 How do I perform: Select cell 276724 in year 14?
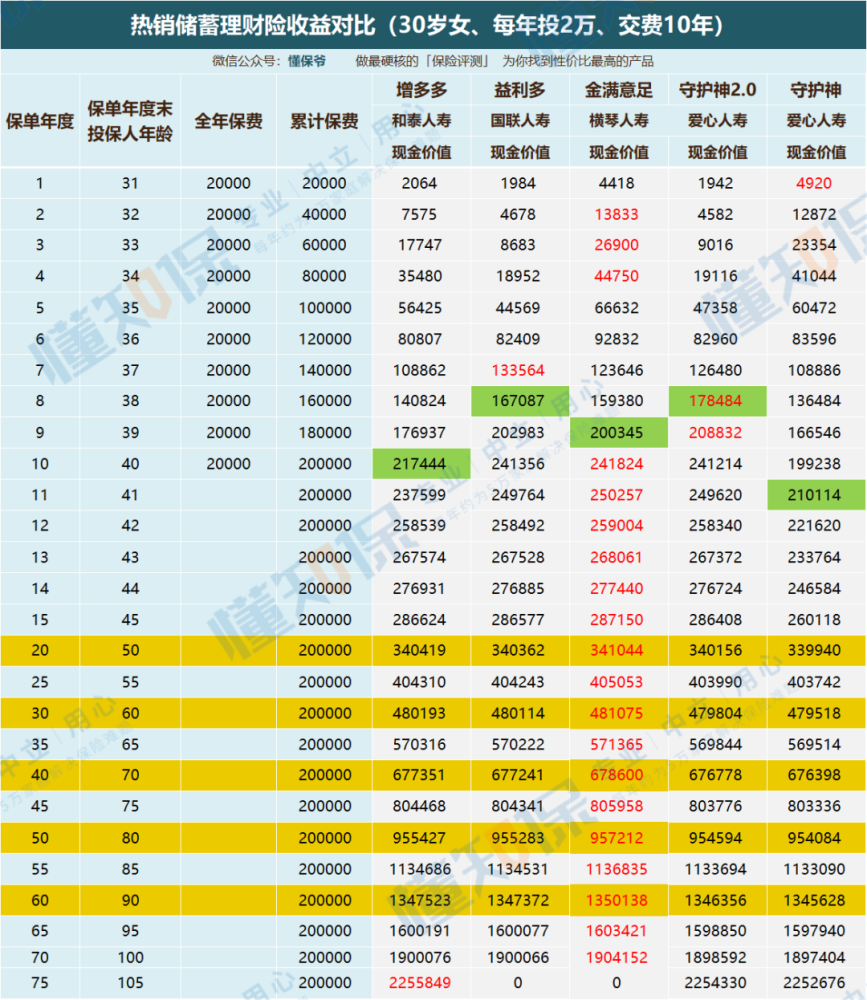pyautogui.click(x=715, y=589)
